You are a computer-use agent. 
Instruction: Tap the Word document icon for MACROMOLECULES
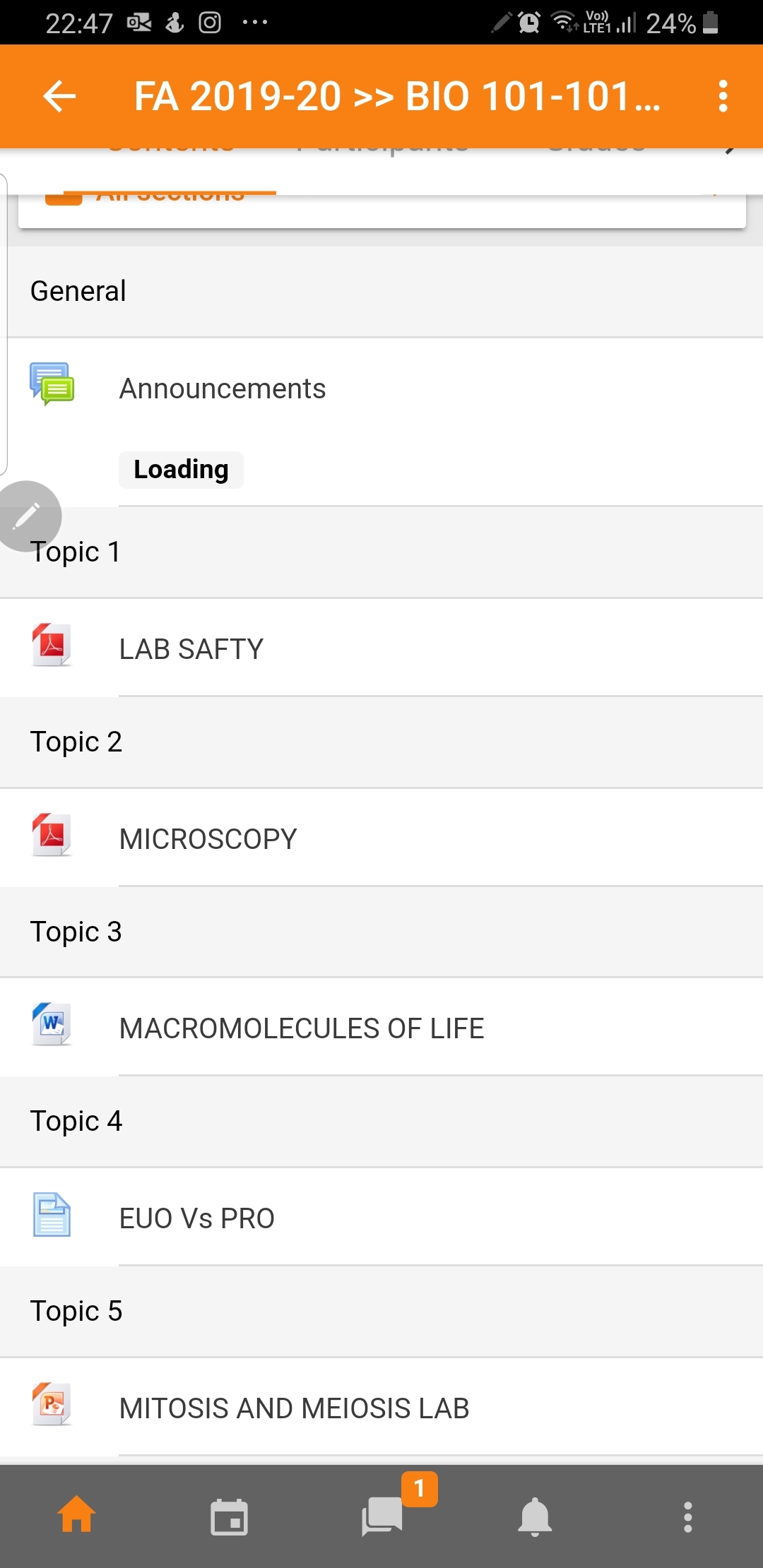[x=52, y=1023]
